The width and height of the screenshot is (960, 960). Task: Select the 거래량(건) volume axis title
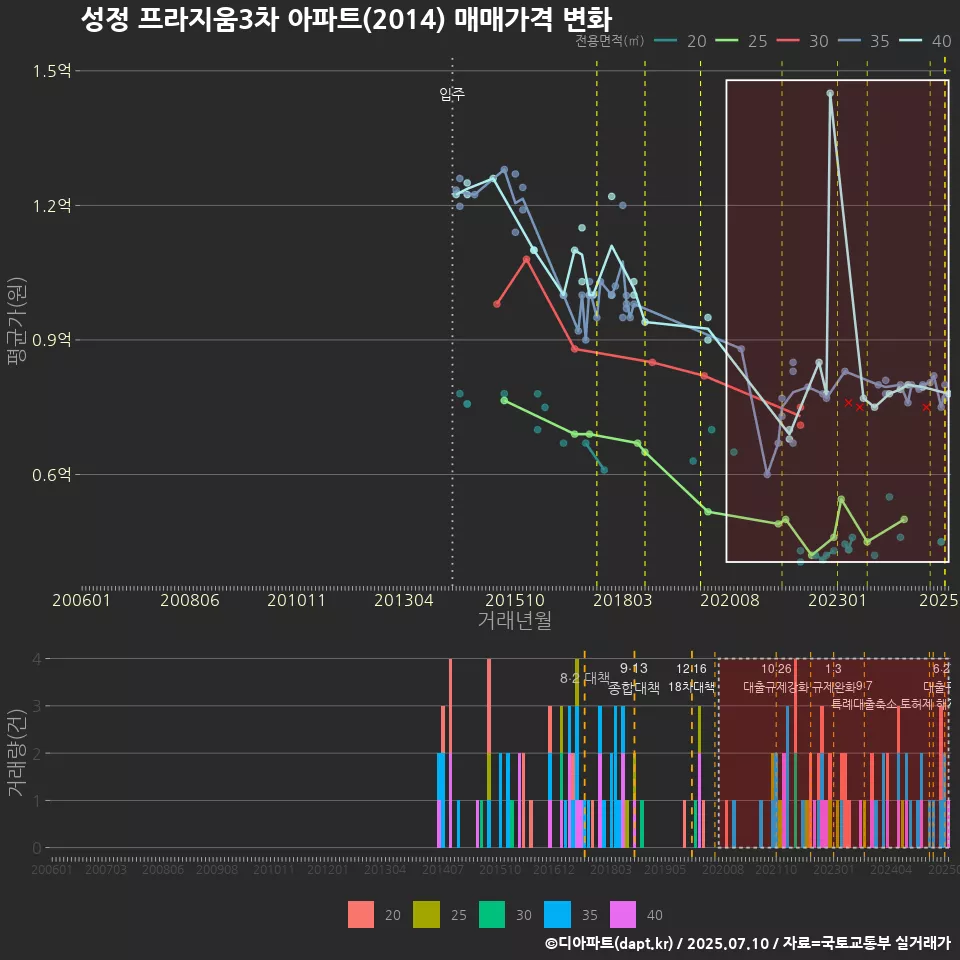tap(17, 753)
